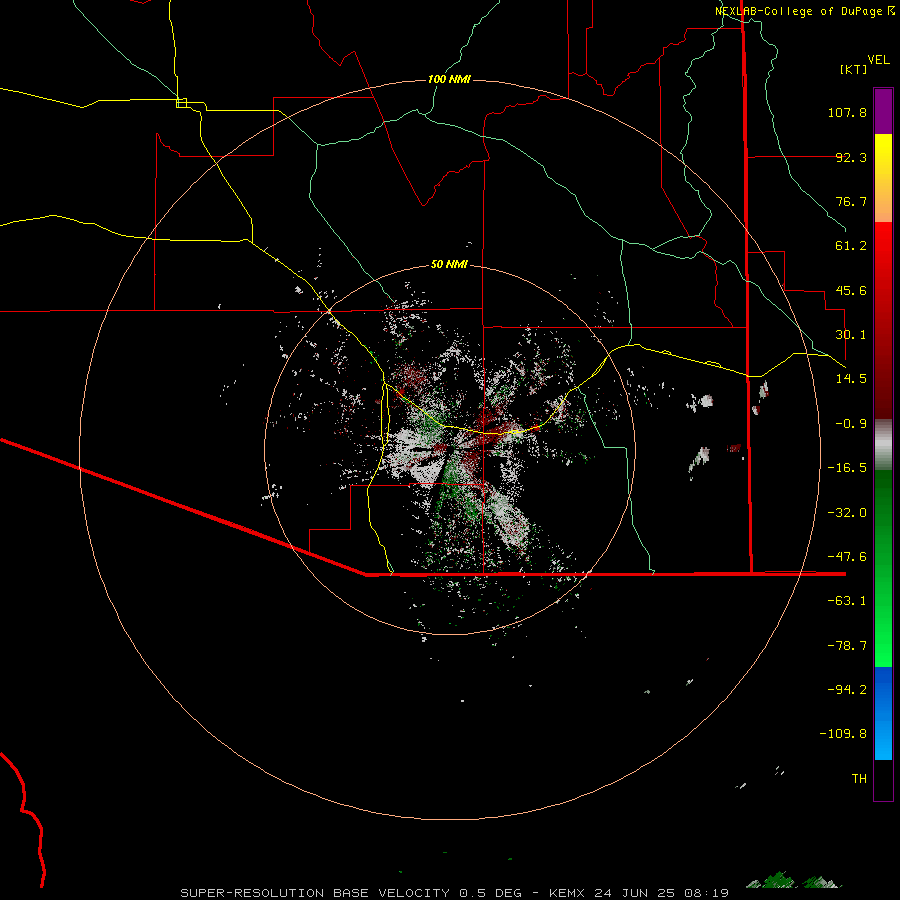Click the 61.2 velocity scale value

[851, 246]
